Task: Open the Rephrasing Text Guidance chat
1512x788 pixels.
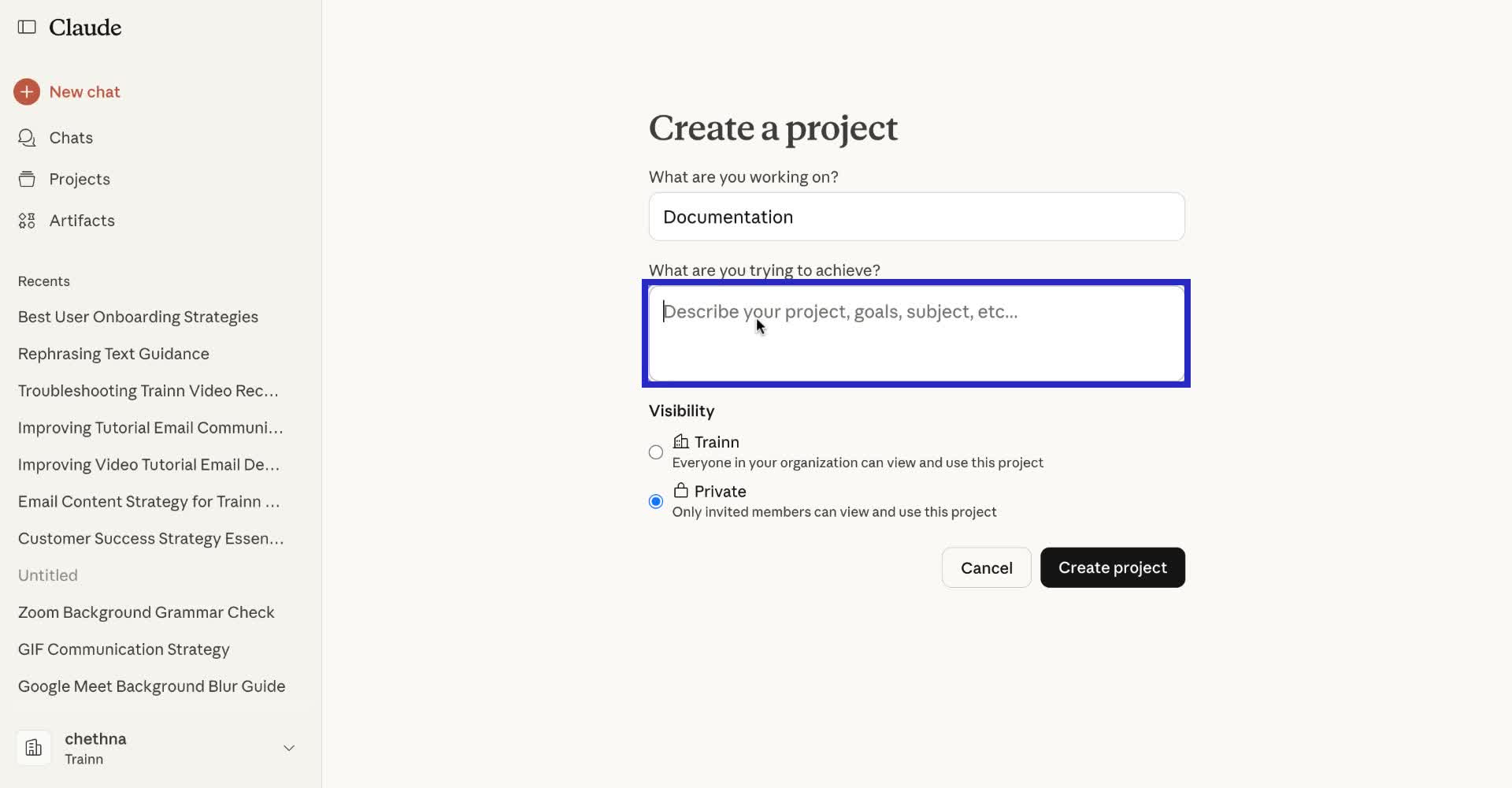Action: (x=113, y=353)
